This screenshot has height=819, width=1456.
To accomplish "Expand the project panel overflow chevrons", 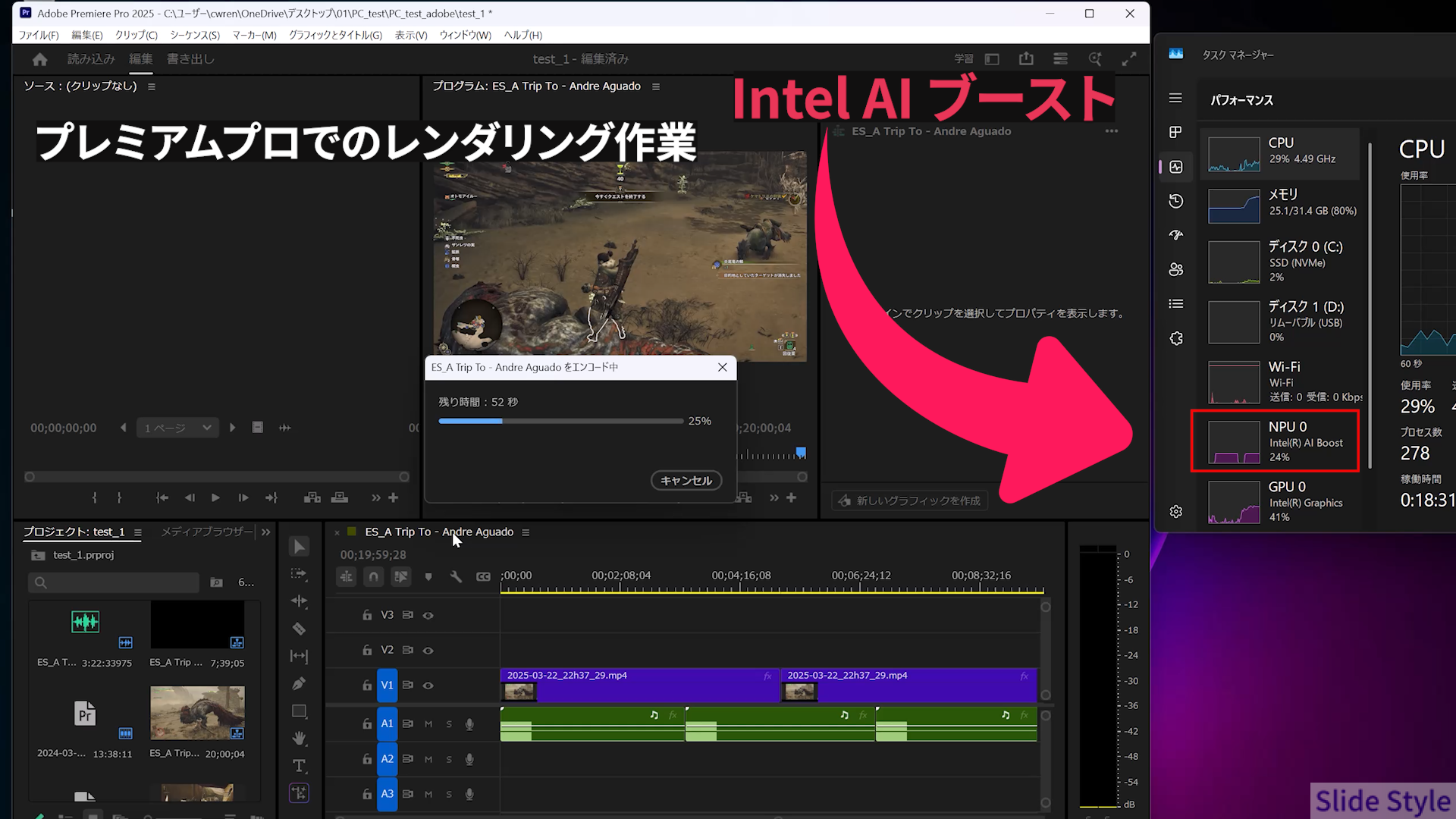I will [265, 532].
